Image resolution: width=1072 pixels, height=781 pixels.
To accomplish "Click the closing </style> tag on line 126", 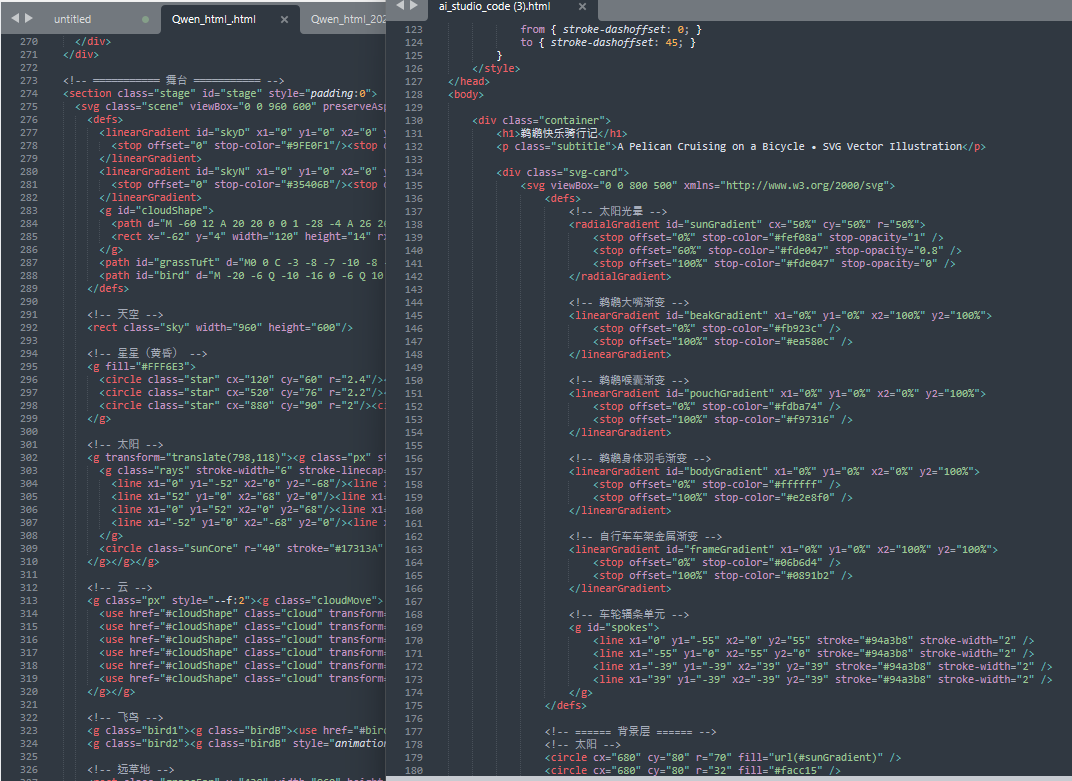I will (x=496, y=68).
